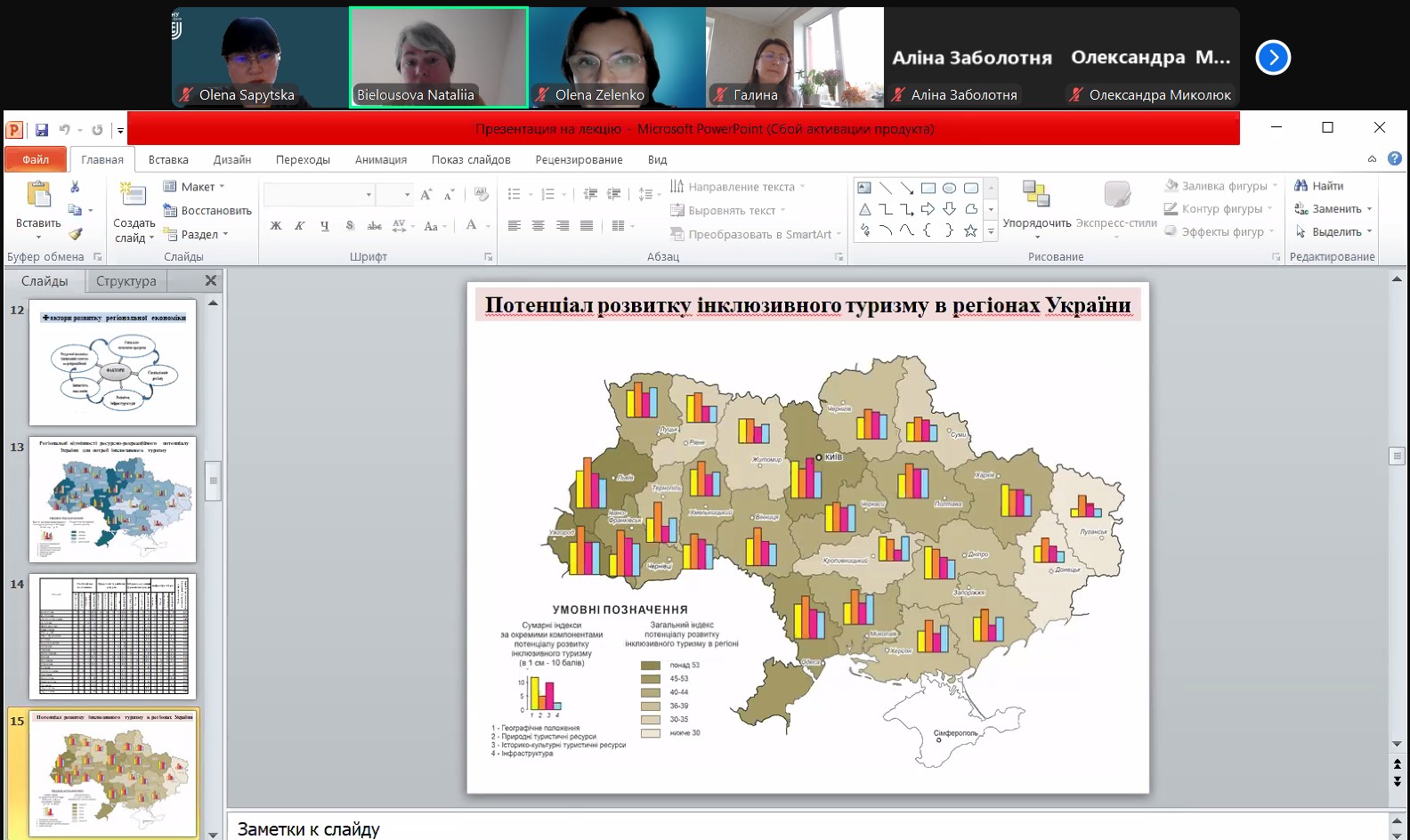
Task: Toggle bold (Ж) formatting
Action: [276, 226]
